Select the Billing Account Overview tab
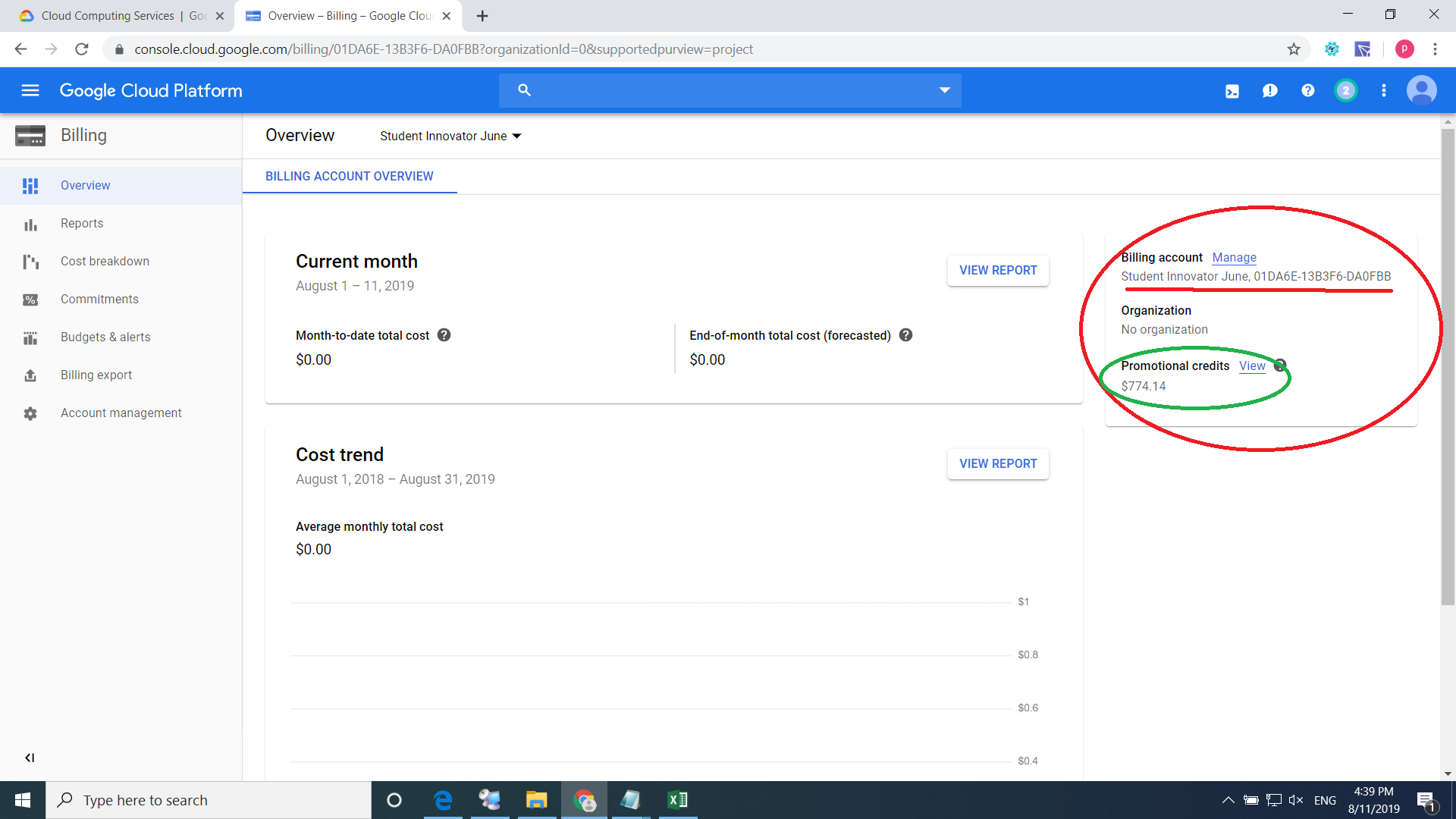The image size is (1456, 819). (x=350, y=176)
